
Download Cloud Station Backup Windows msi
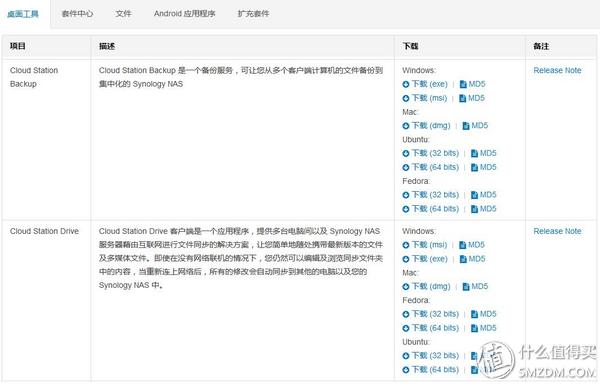tap(425, 98)
